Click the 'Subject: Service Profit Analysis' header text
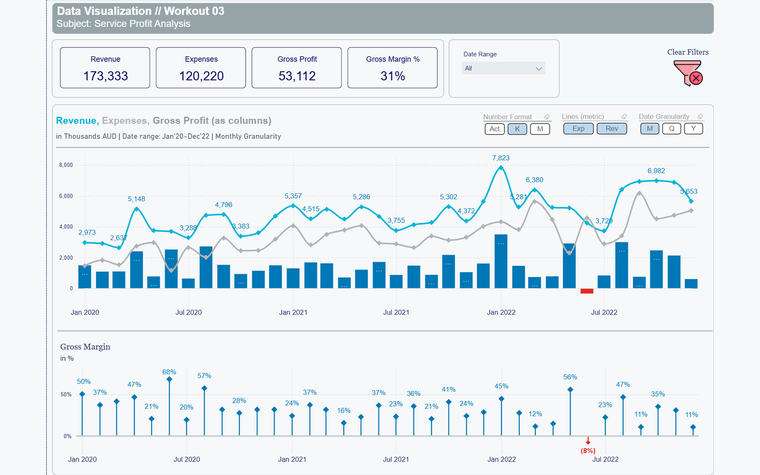The height and width of the screenshot is (475, 760). (x=123, y=24)
